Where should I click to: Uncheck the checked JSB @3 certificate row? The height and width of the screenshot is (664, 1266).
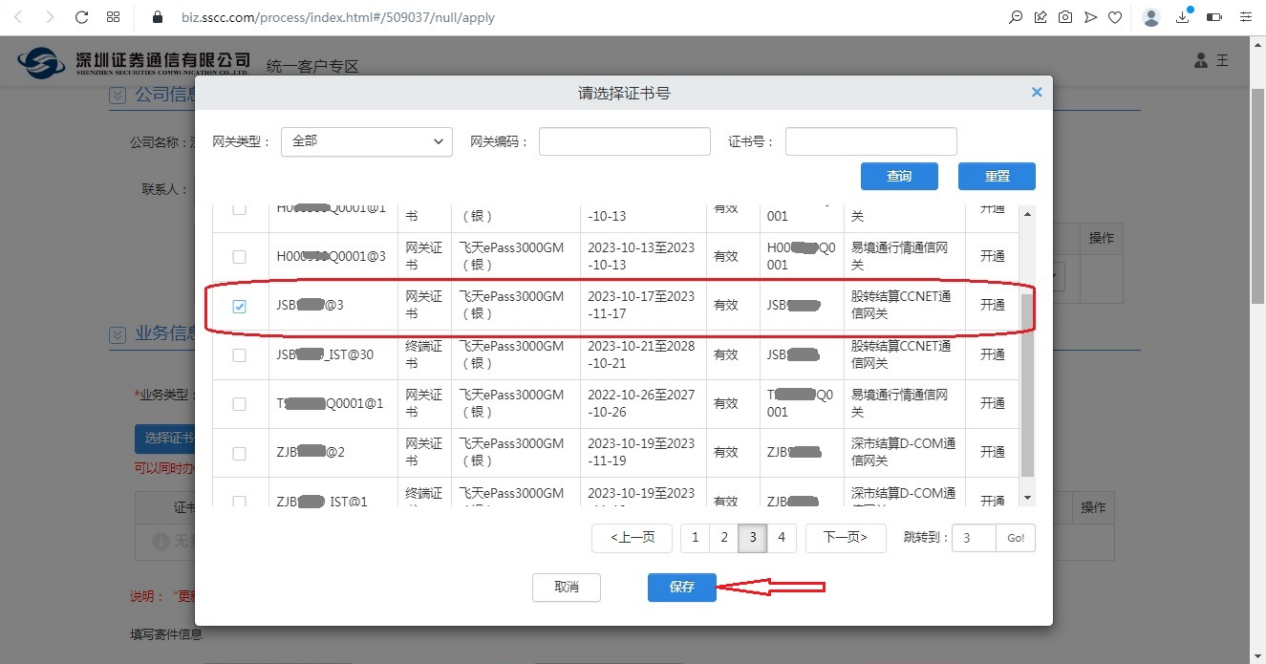(x=239, y=306)
